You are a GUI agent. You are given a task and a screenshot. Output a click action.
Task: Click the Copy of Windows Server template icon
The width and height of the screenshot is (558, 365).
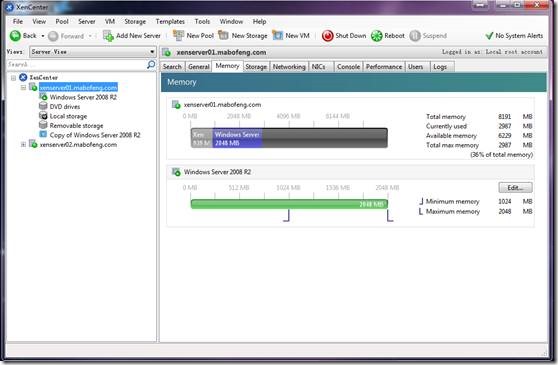coord(43,134)
